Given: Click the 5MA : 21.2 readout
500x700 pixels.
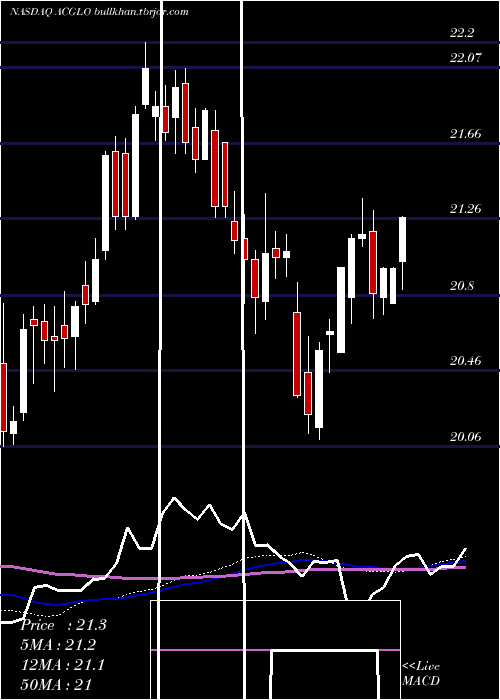Looking at the screenshot, I should [58, 645].
